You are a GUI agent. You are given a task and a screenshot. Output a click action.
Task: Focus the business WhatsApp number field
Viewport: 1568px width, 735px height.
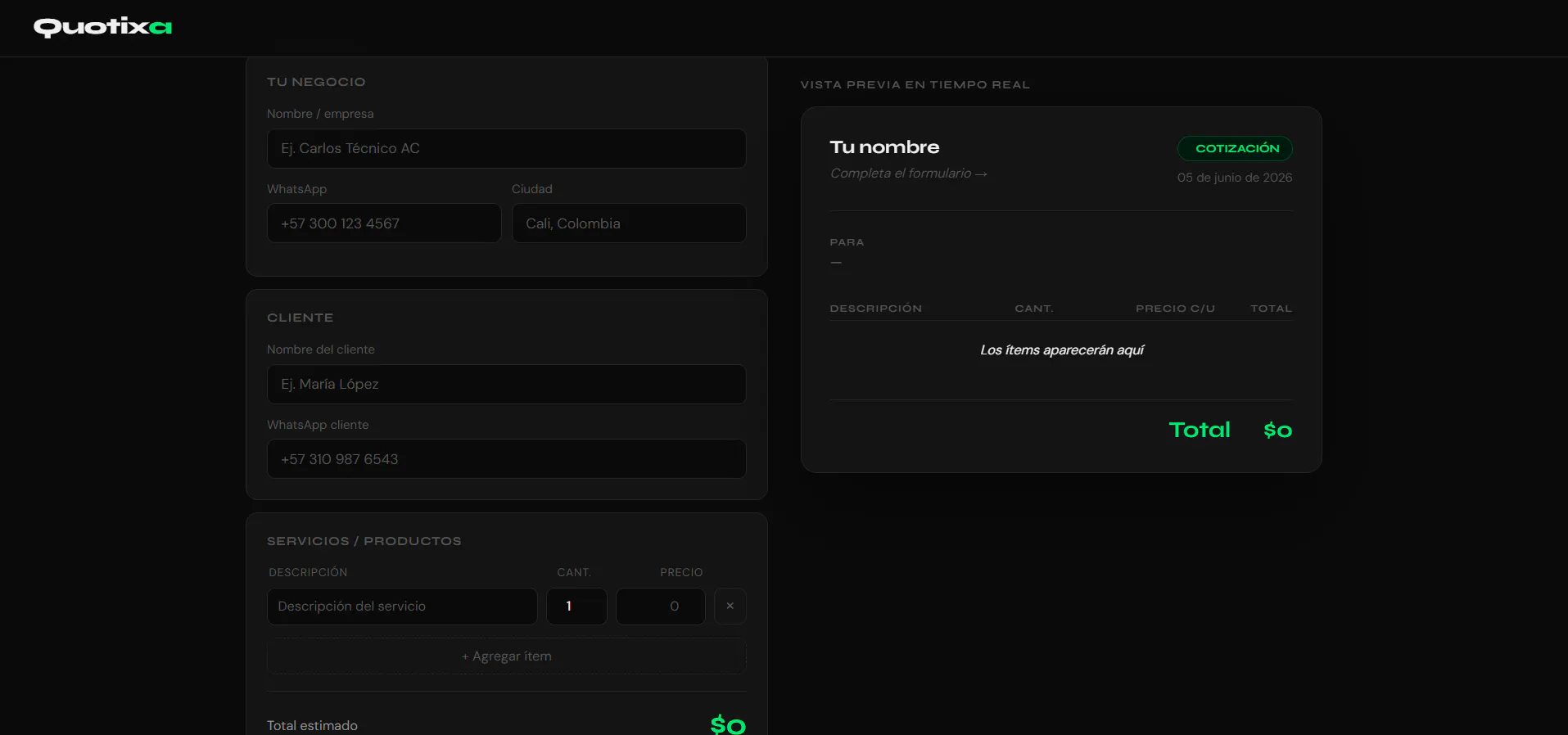[383, 223]
